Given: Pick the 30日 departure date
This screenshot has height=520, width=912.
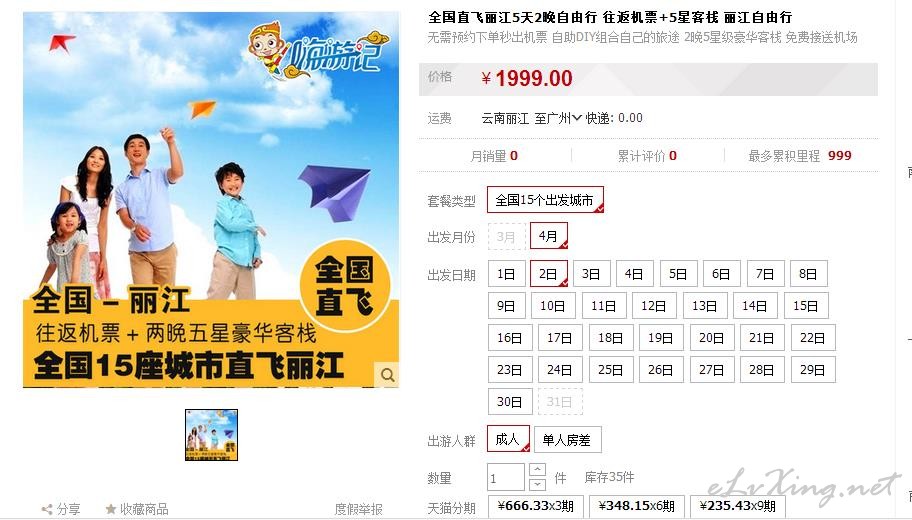Looking at the screenshot, I should (x=510, y=401).
